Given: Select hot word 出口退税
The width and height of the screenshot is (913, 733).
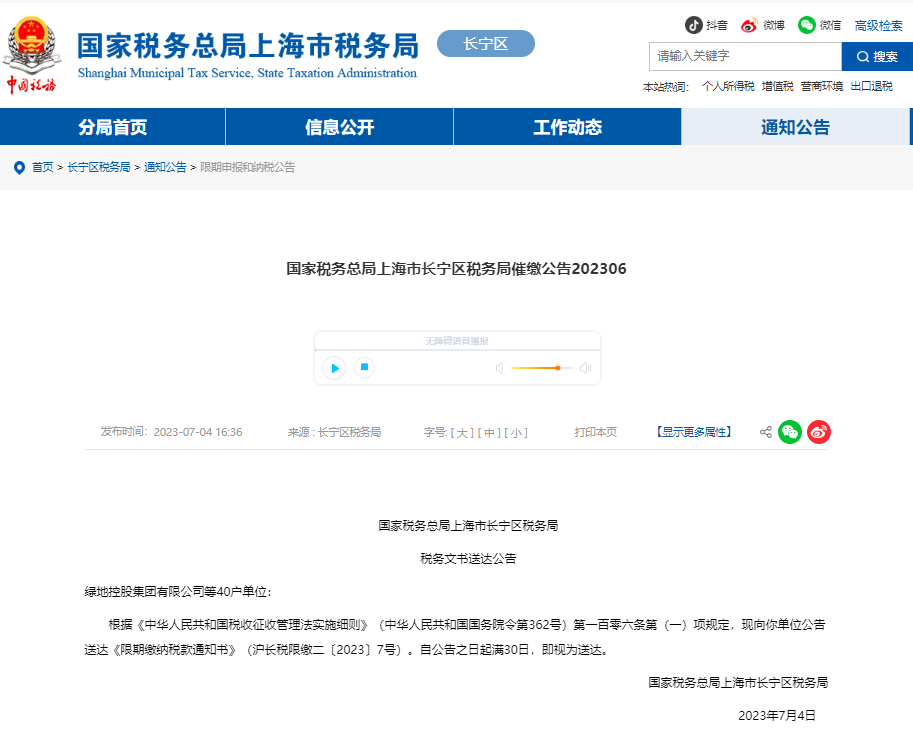Looking at the screenshot, I should click(x=872, y=86).
